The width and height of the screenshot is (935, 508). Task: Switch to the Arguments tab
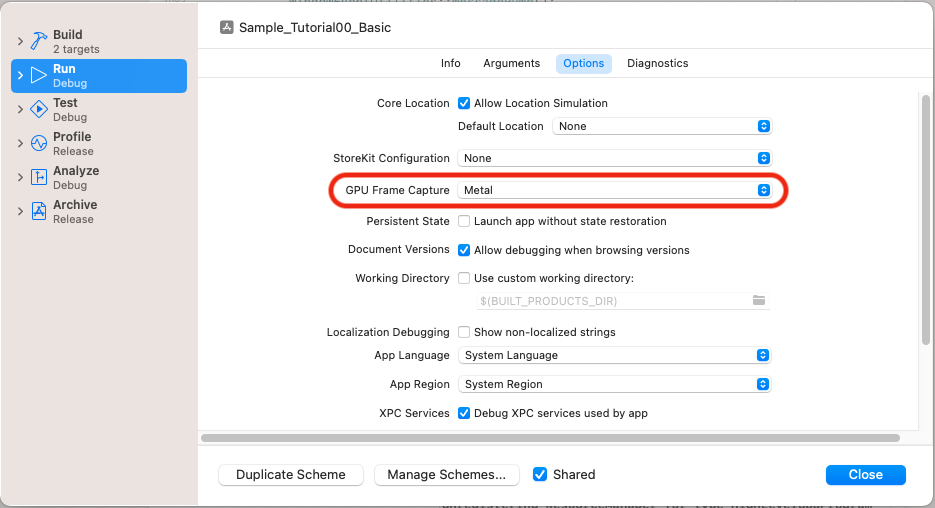click(512, 63)
